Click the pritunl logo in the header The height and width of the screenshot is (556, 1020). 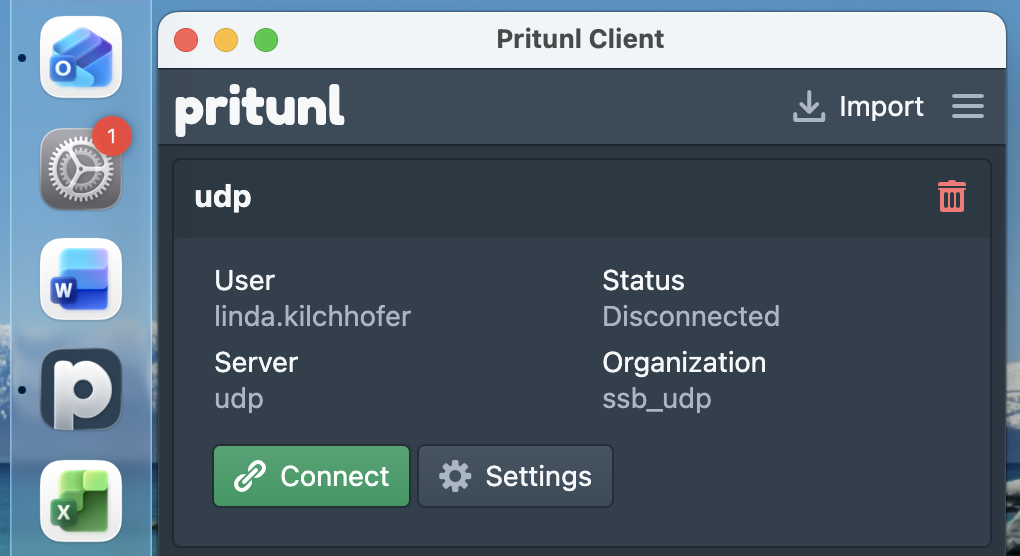point(259,107)
